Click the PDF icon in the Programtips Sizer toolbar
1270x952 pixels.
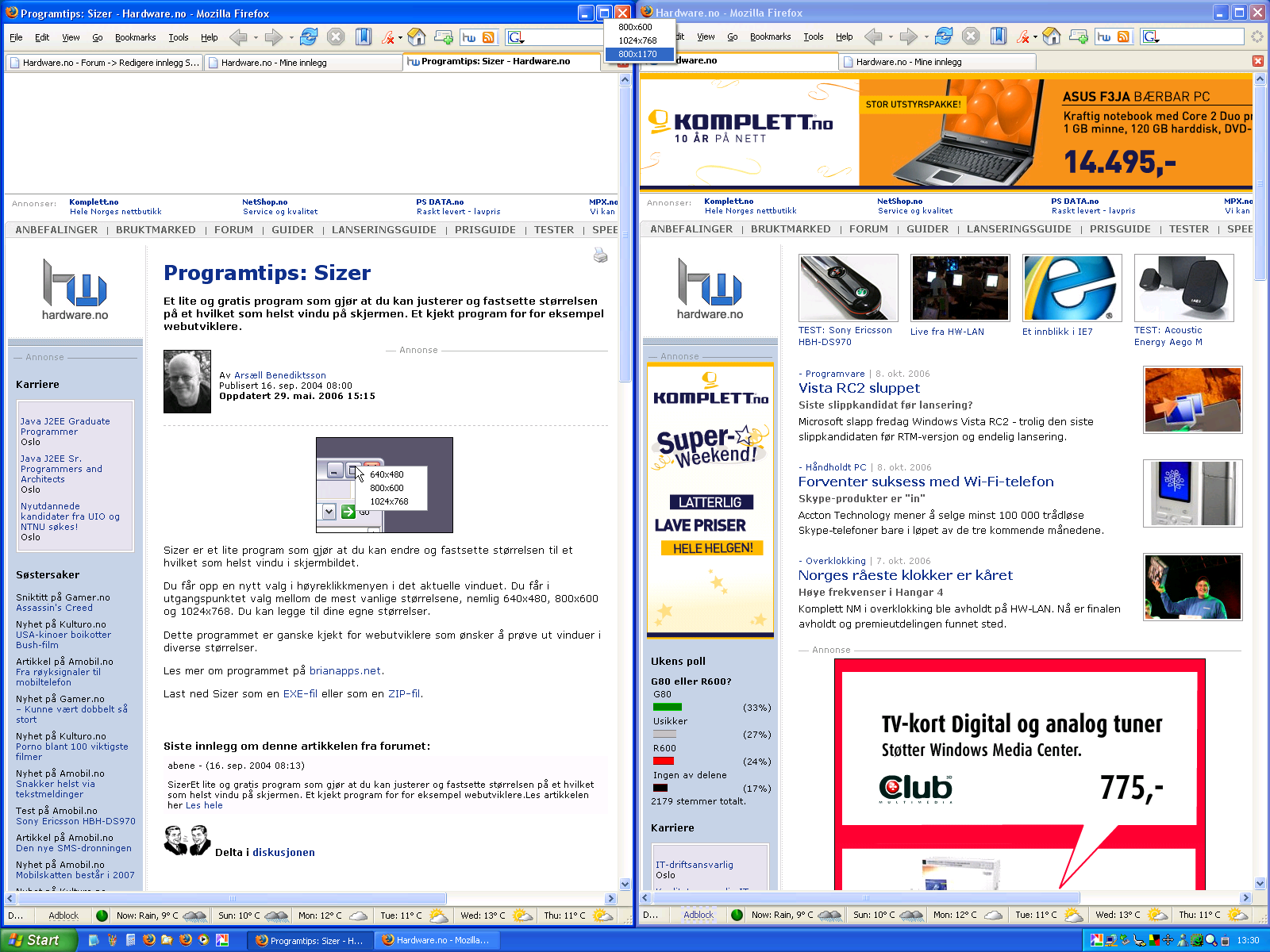pos(387,36)
